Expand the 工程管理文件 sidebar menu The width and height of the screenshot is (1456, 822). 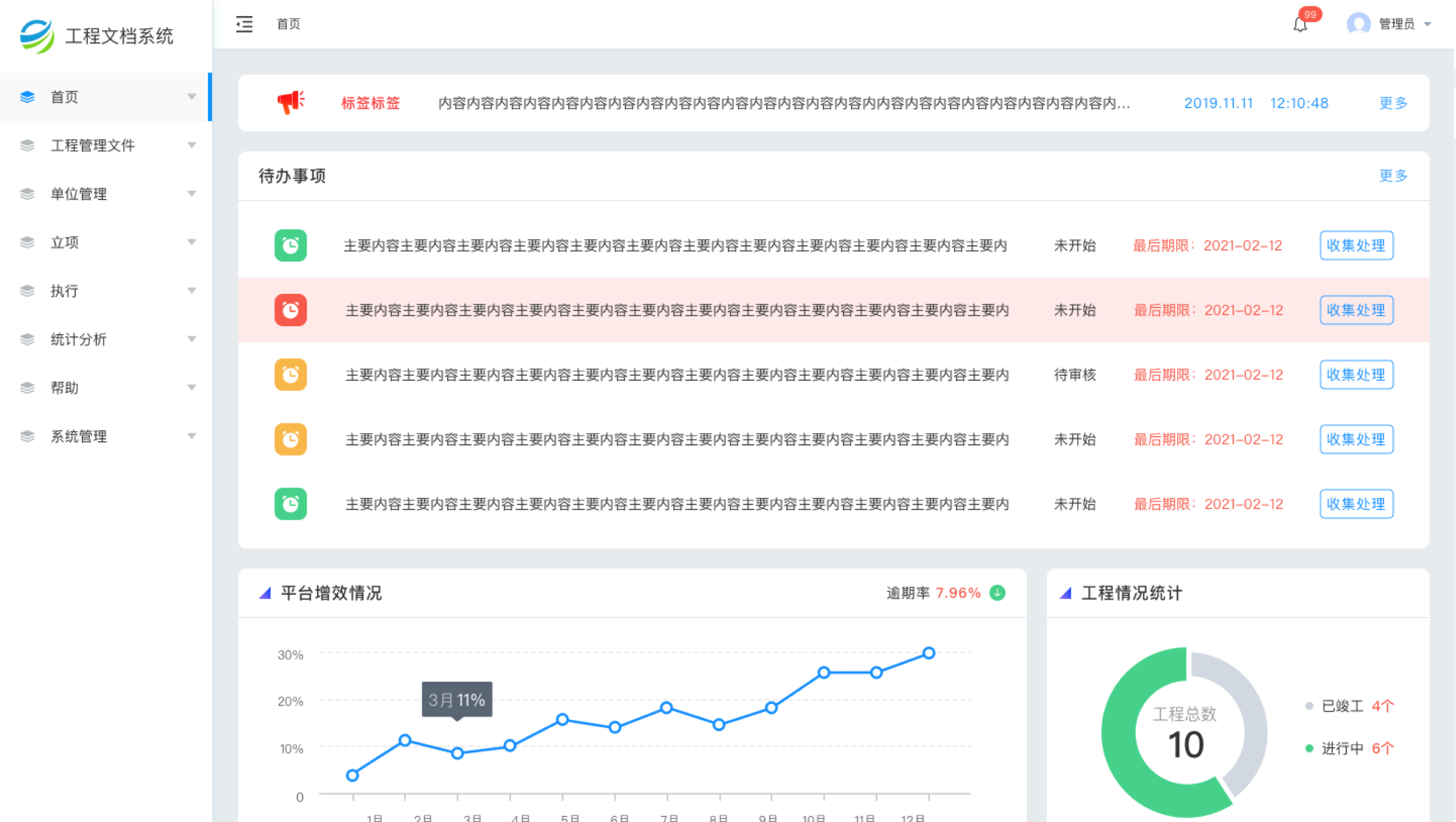coord(93,145)
